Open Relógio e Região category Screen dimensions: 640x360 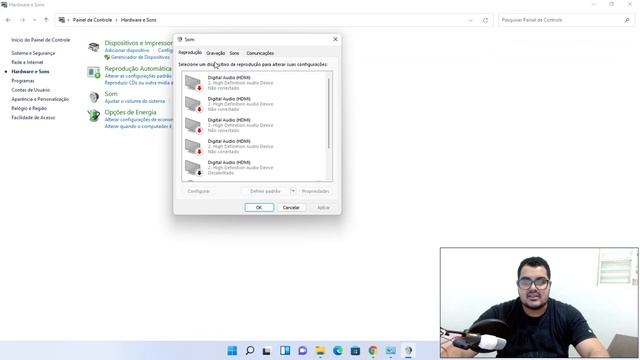29,108
